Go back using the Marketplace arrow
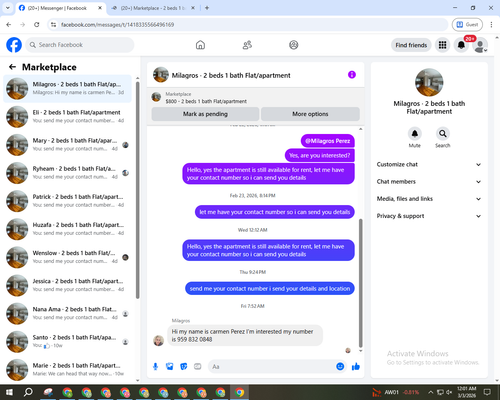The width and height of the screenshot is (500, 400). coord(12,67)
